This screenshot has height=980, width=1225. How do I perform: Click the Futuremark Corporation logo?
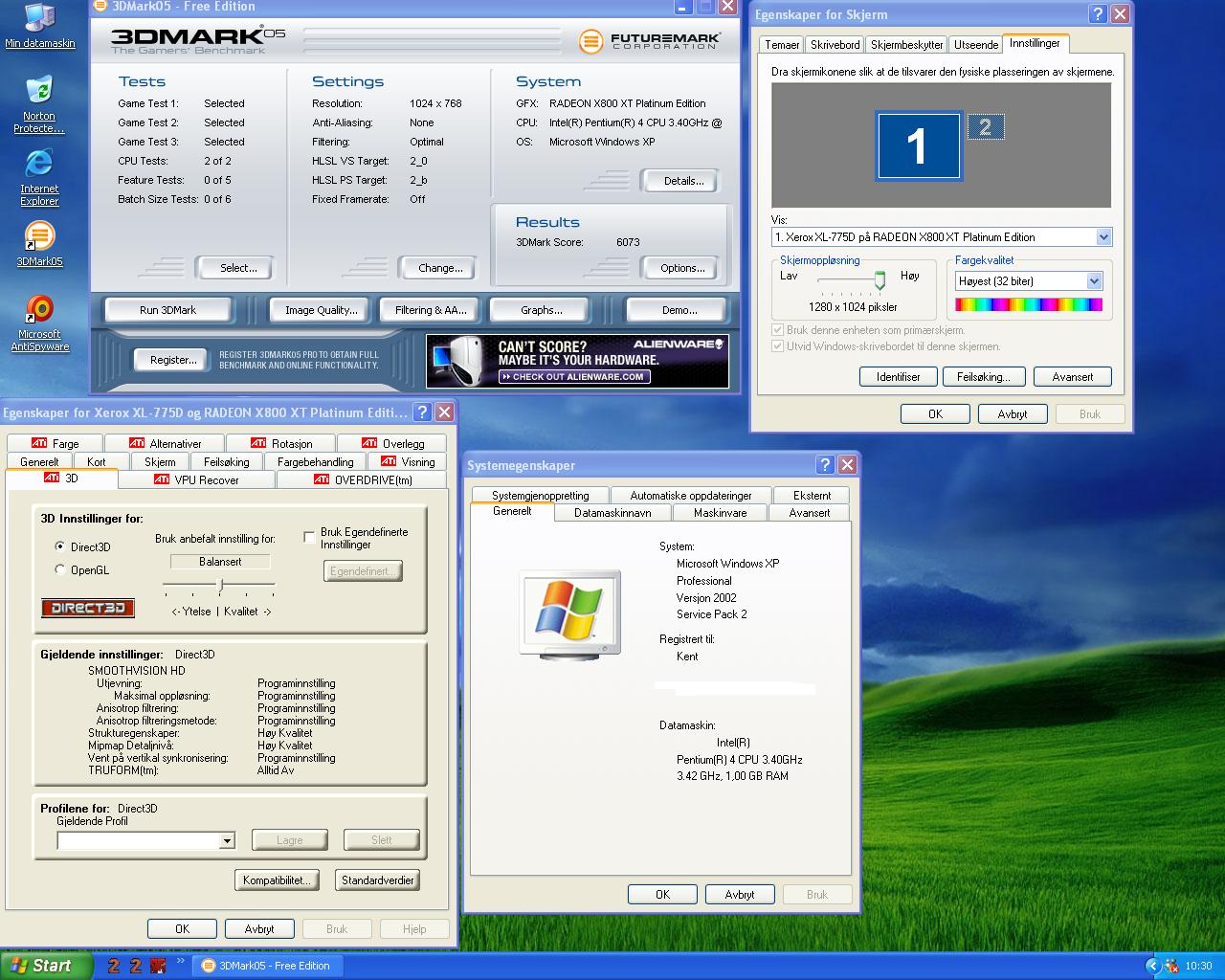point(650,40)
